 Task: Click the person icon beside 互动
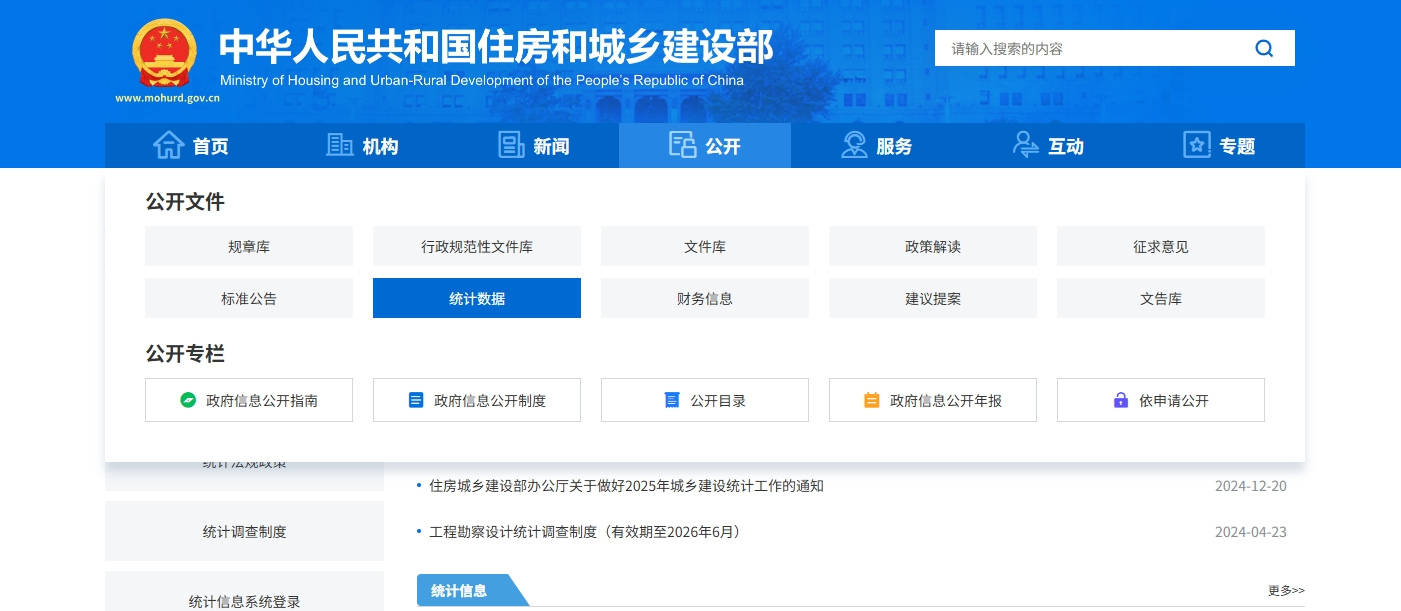tap(1026, 146)
